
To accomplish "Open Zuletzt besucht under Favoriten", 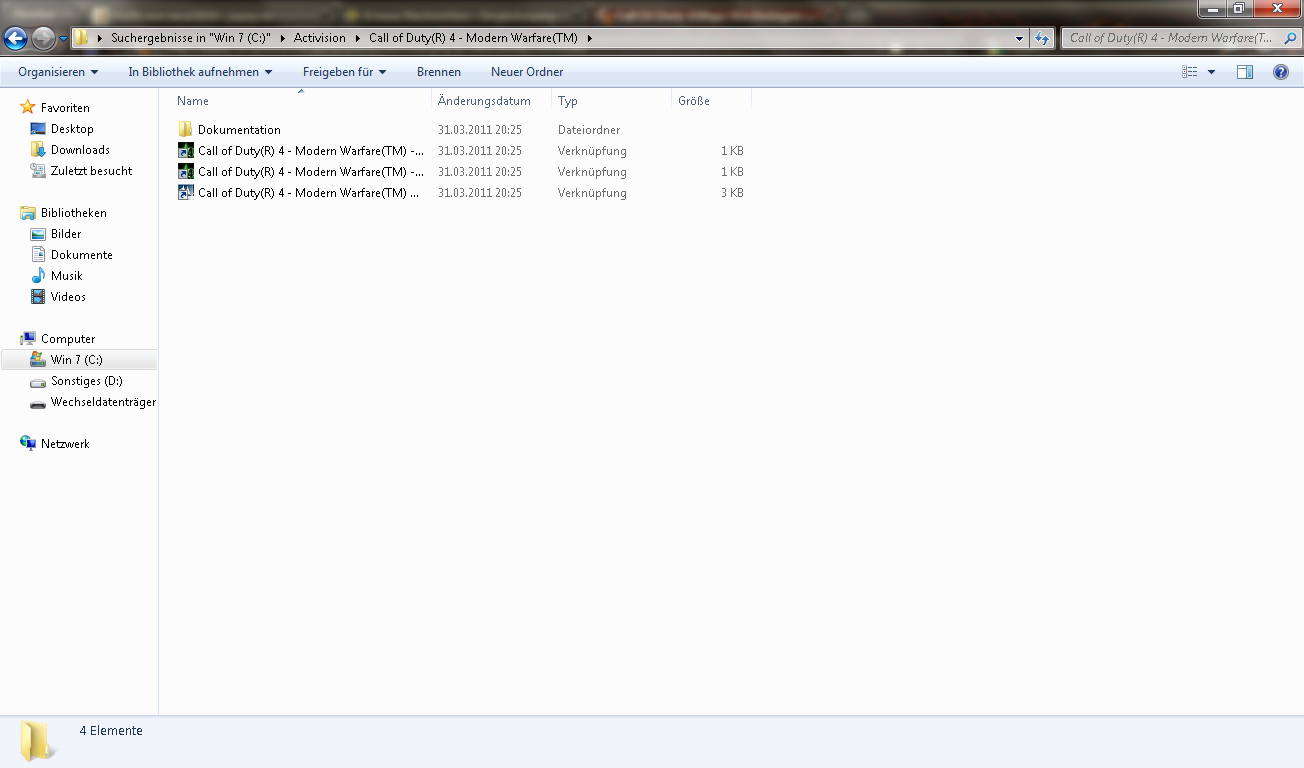I will click(x=91, y=171).
